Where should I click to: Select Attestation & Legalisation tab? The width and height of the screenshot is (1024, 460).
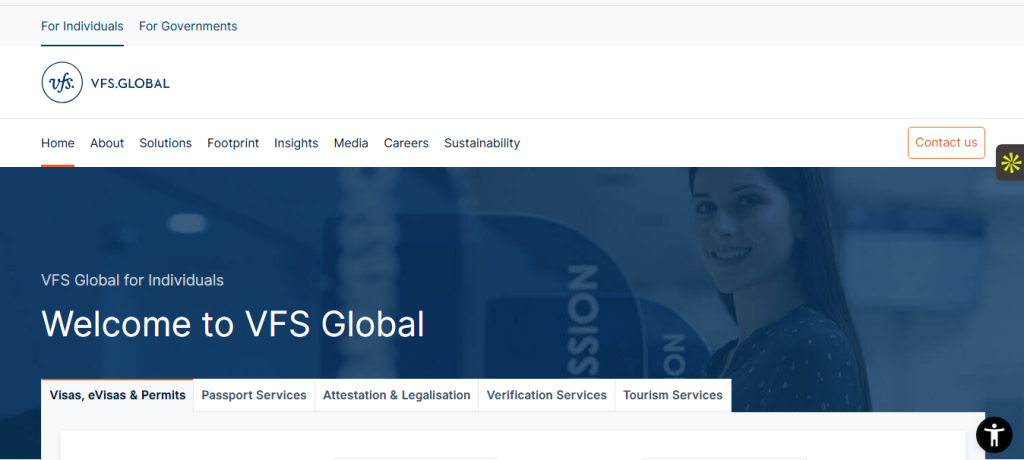click(396, 395)
